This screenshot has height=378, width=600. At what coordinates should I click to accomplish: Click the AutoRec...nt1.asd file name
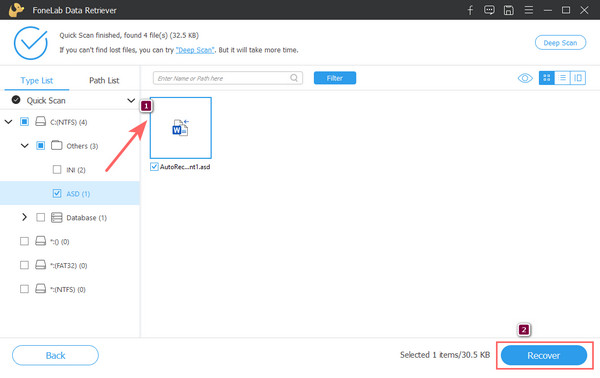pyautogui.click(x=185, y=167)
